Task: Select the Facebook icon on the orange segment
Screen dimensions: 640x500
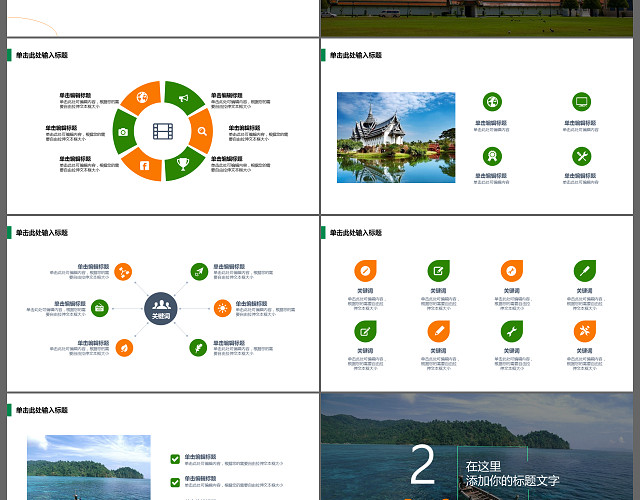Action: [x=144, y=165]
